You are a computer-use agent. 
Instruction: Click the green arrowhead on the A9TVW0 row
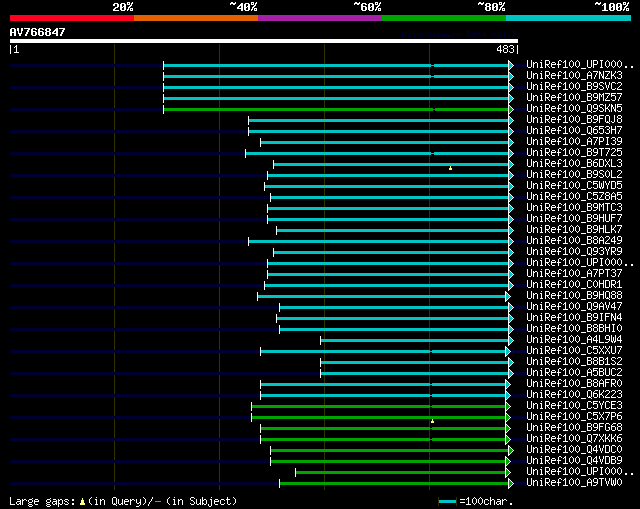point(511,484)
